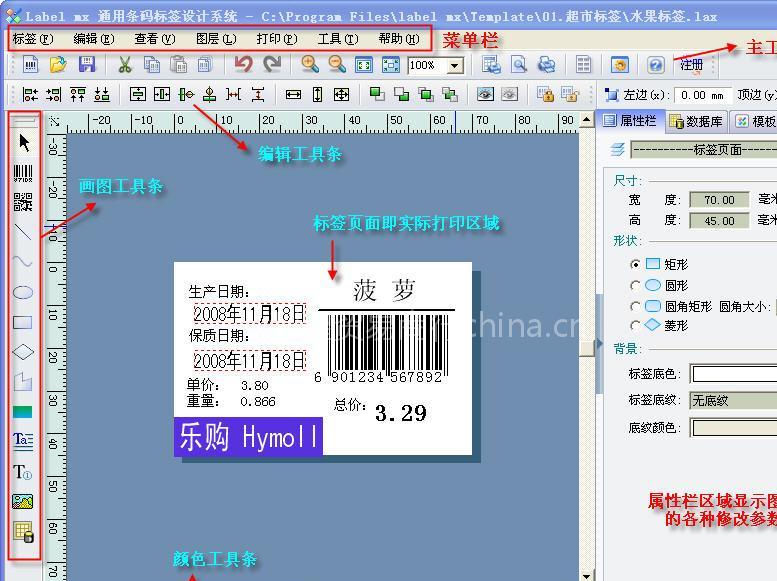Click the lock object icon
777x581 pixels.
[546, 94]
